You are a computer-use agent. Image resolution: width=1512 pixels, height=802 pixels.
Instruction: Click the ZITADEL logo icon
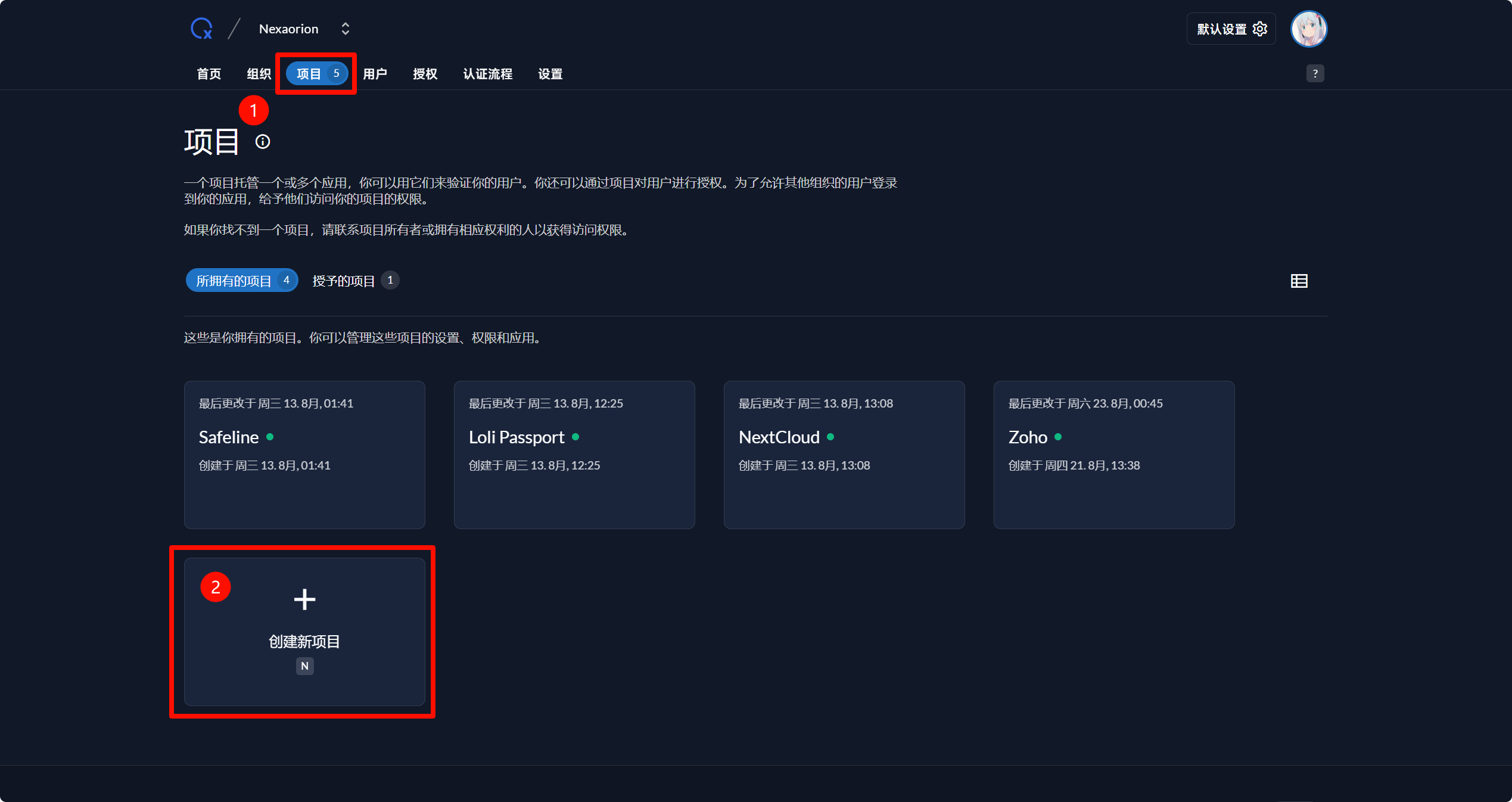click(201, 29)
